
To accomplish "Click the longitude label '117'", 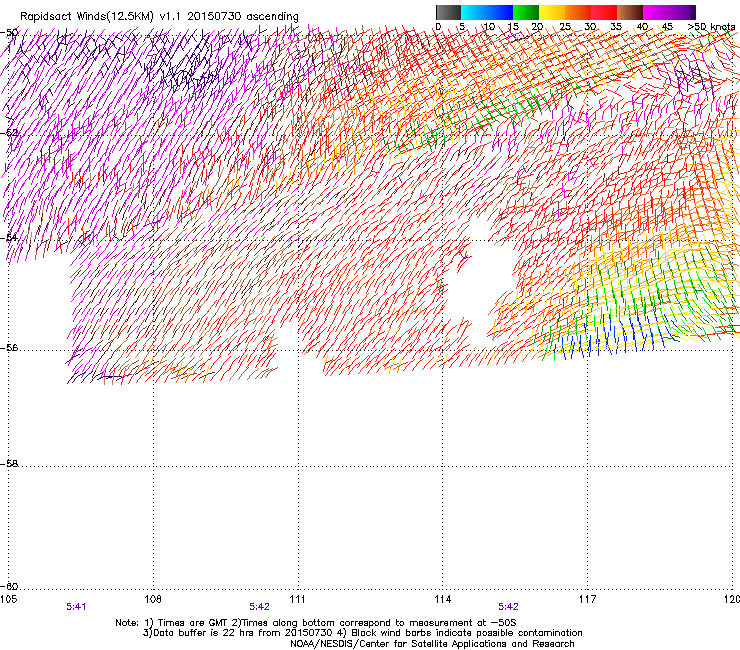I will (587, 599).
